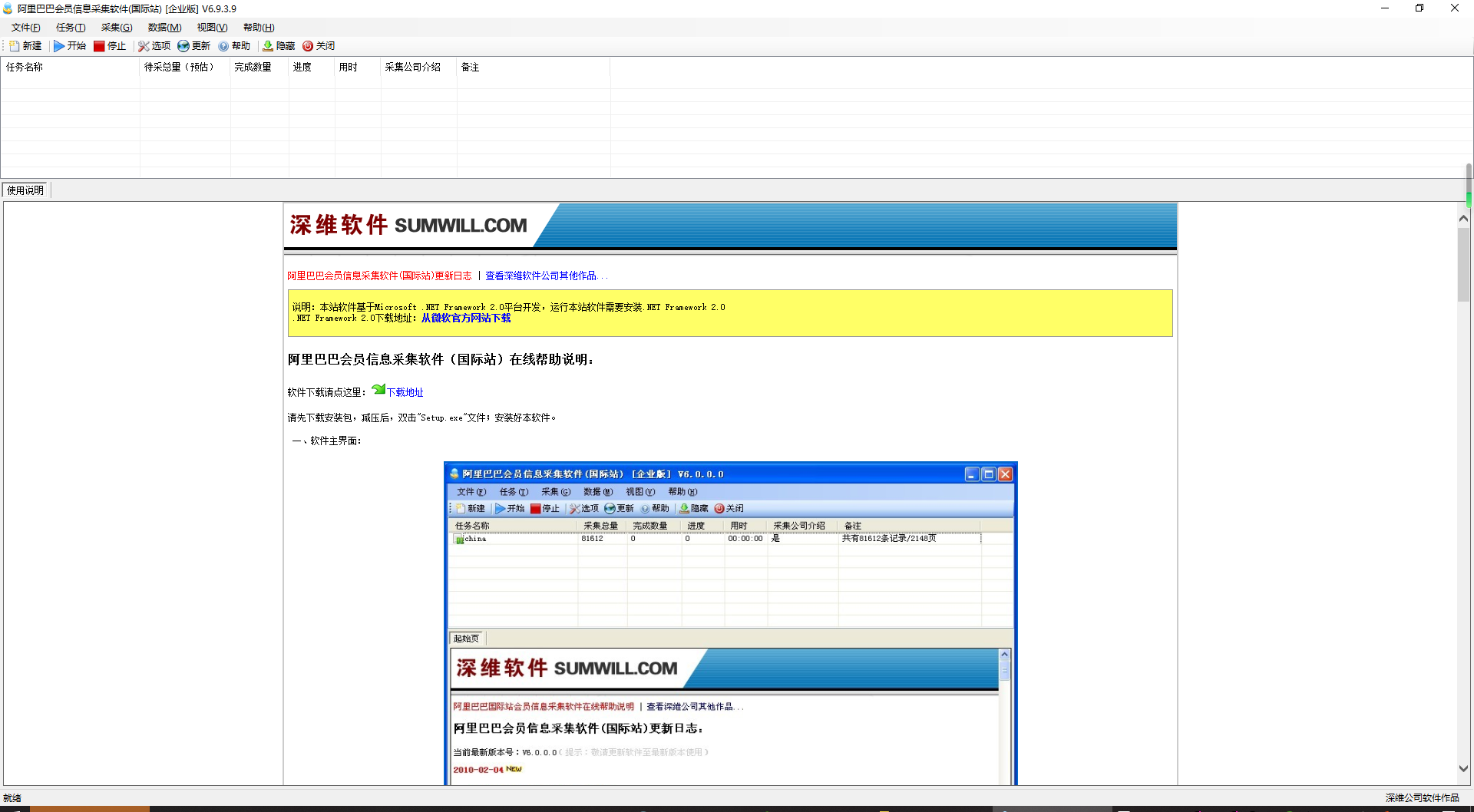Click the help page vertical scrollbar thumb
Screen dimensions: 1474x812
[x=1463, y=264]
